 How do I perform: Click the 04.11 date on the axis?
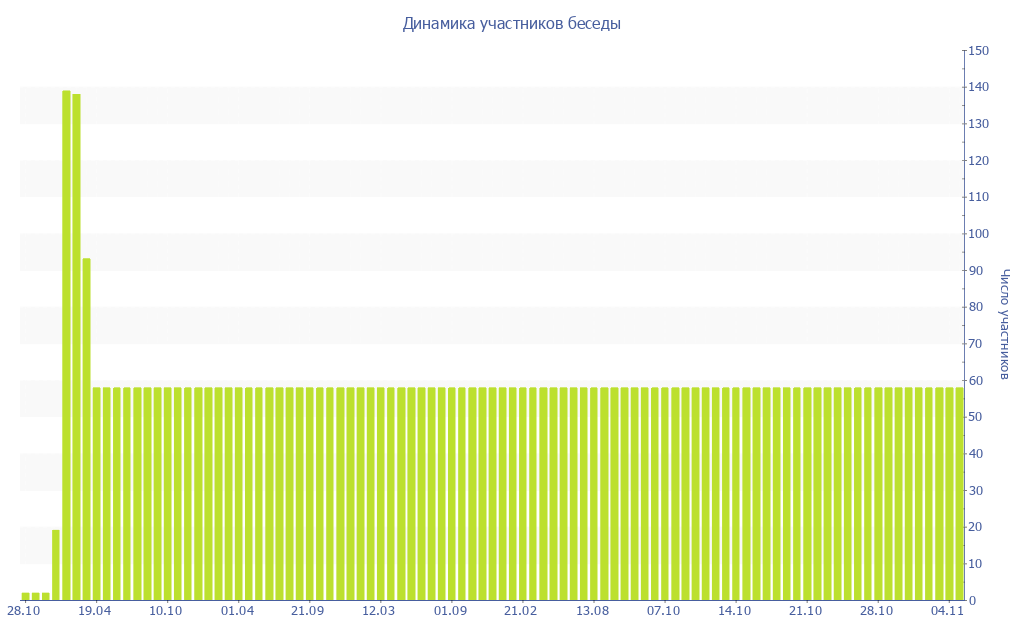coord(947,611)
